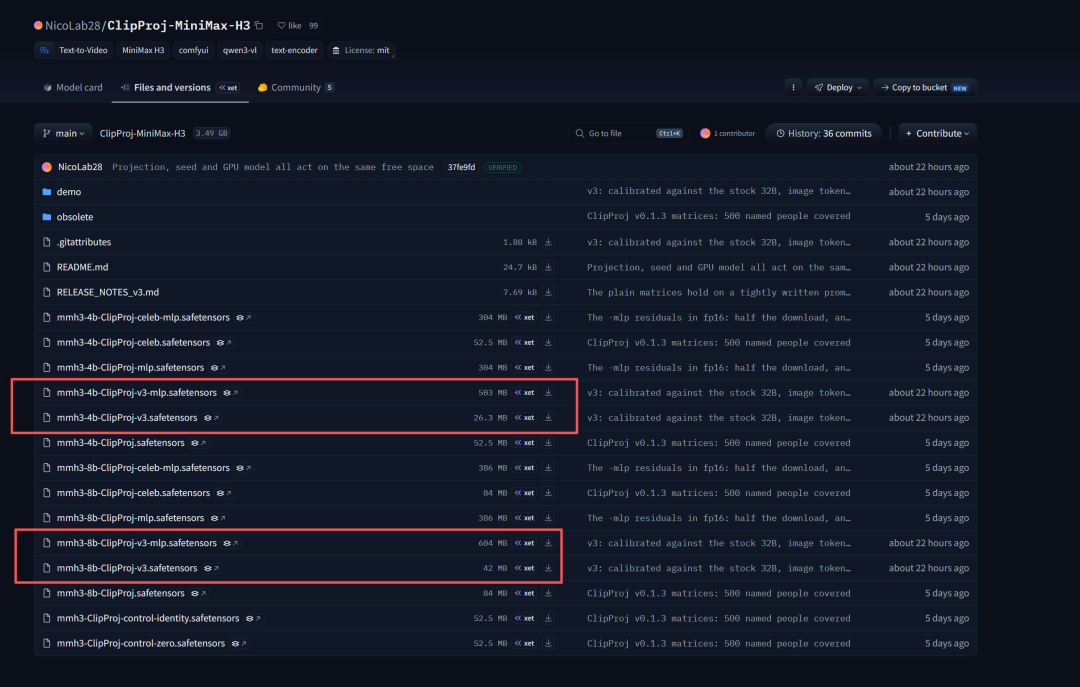Open the demo folder
The image size is (1080, 687).
tap(69, 192)
